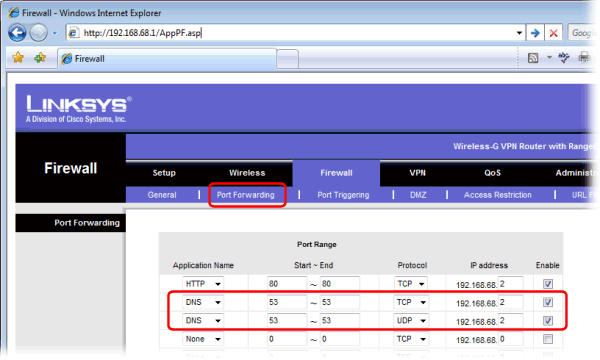
Task: Open a new blank browser tab
Action: click(287, 59)
